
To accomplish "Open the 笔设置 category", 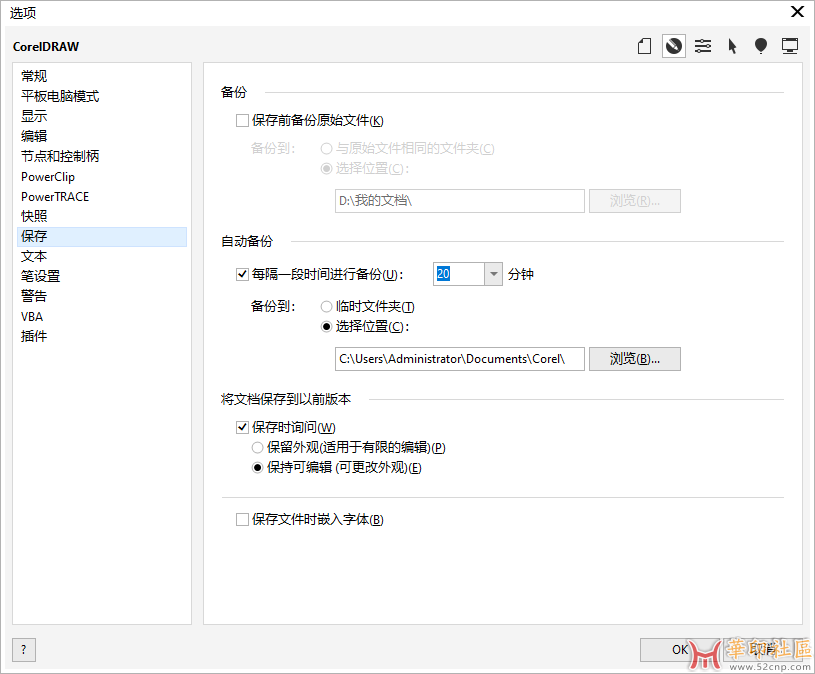I will [x=102, y=276].
